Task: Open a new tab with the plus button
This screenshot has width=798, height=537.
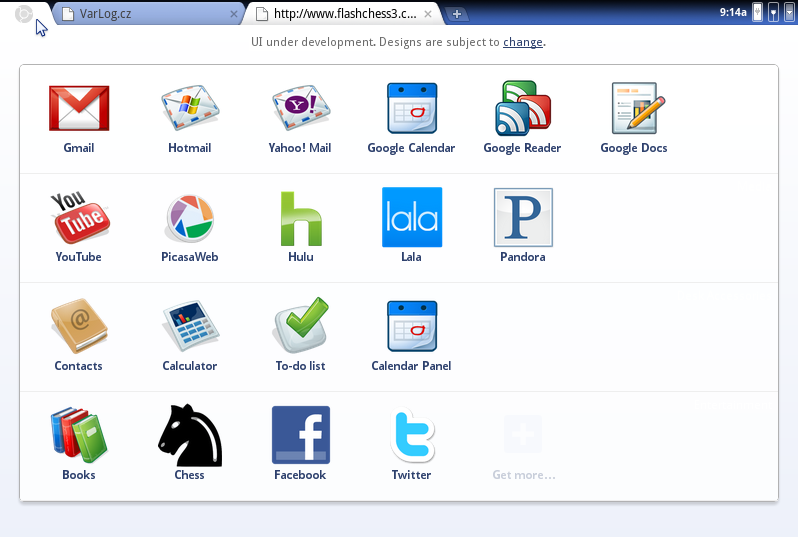Action: (x=457, y=14)
